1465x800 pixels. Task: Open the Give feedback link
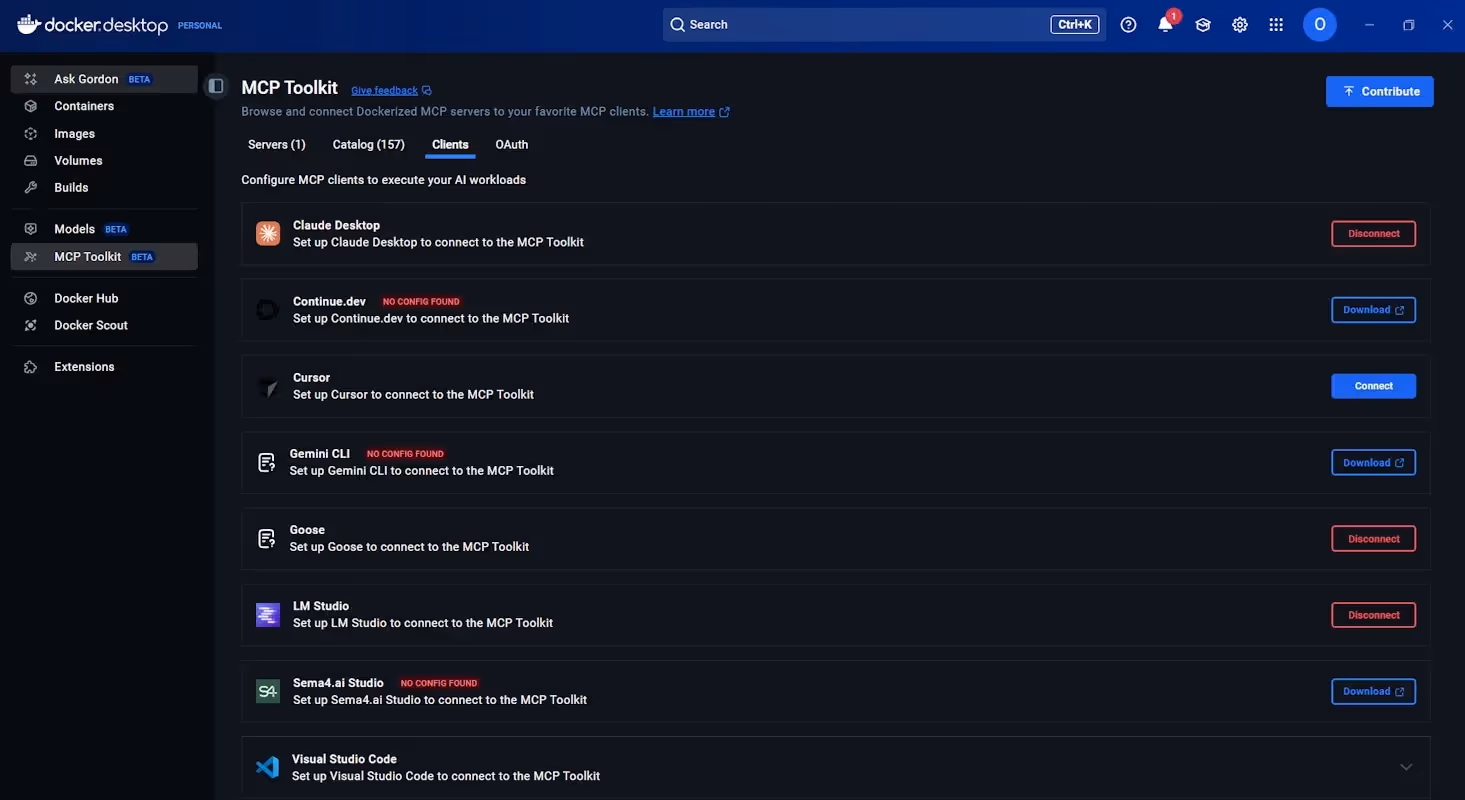pyautogui.click(x=391, y=90)
